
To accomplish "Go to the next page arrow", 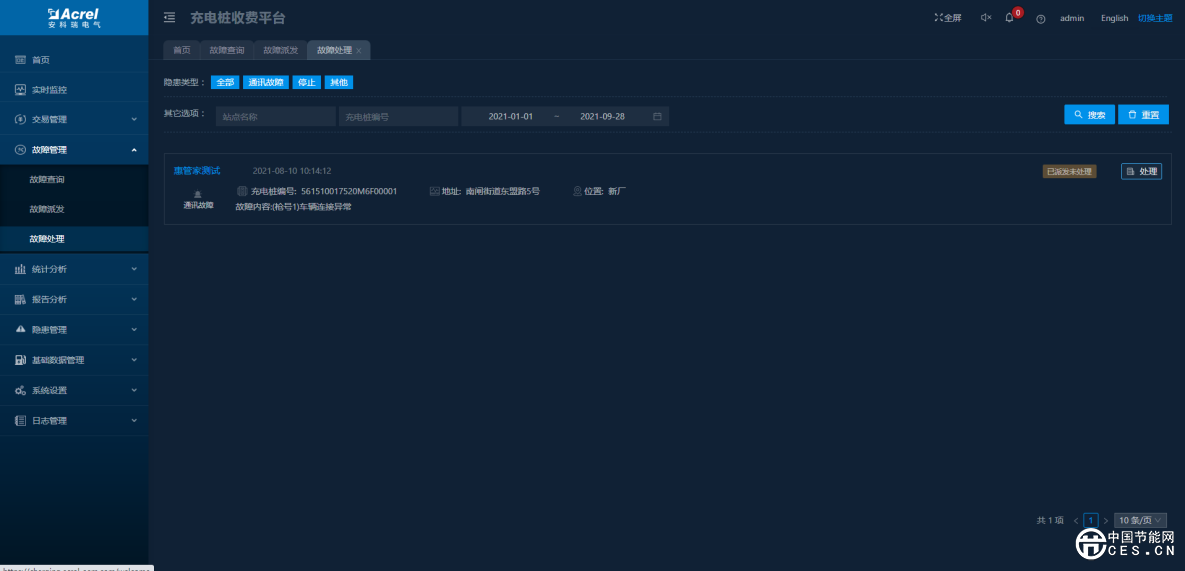I will (x=1106, y=520).
